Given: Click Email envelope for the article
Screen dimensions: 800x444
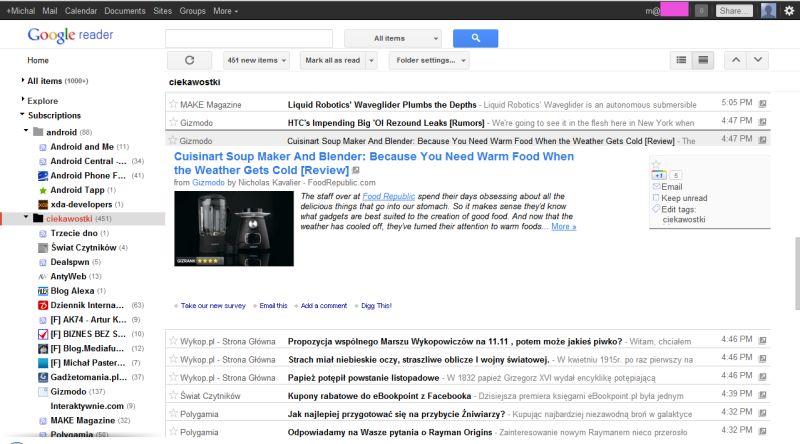Looking at the screenshot, I should point(656,186).
